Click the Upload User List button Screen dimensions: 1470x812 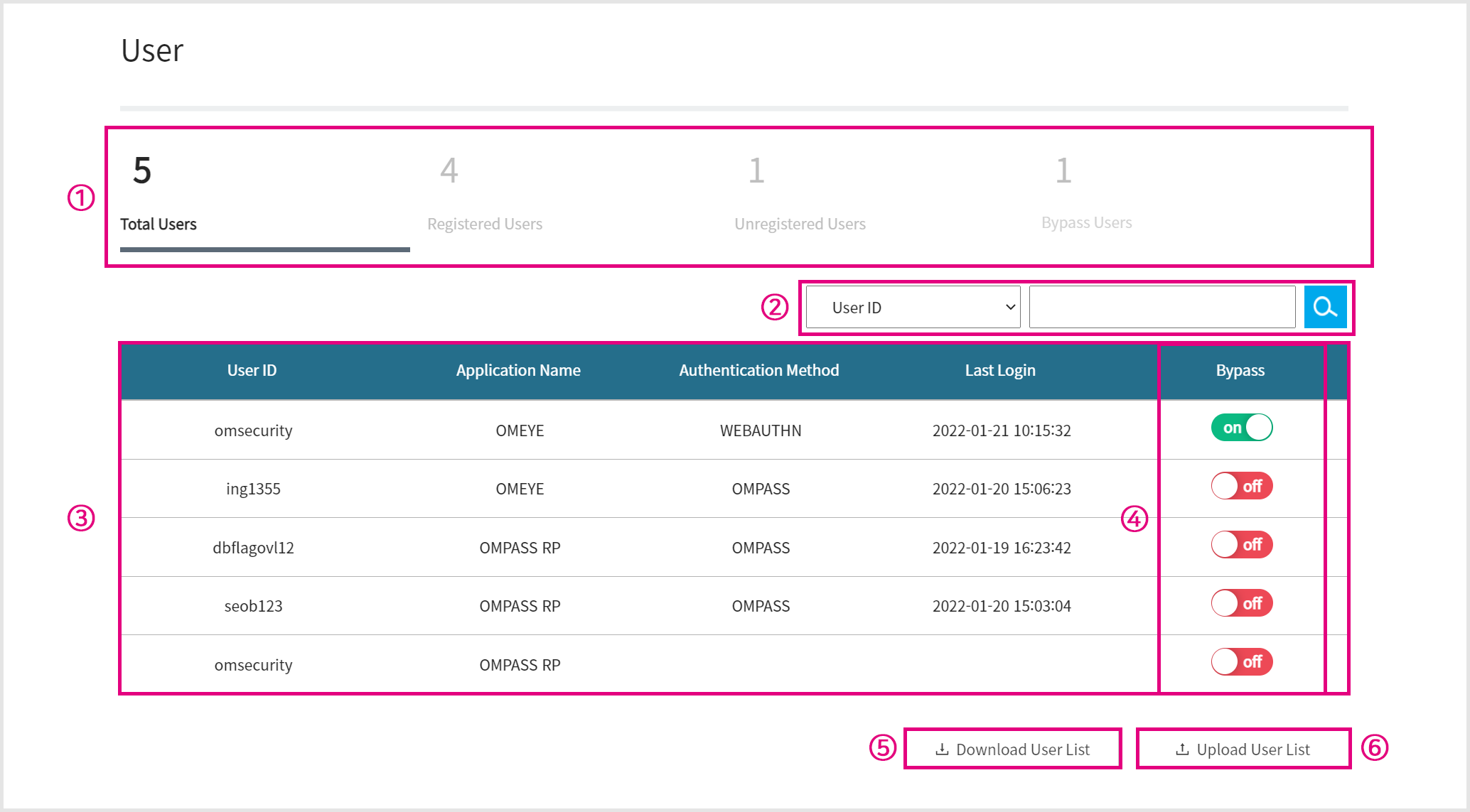coord(1243,749)
